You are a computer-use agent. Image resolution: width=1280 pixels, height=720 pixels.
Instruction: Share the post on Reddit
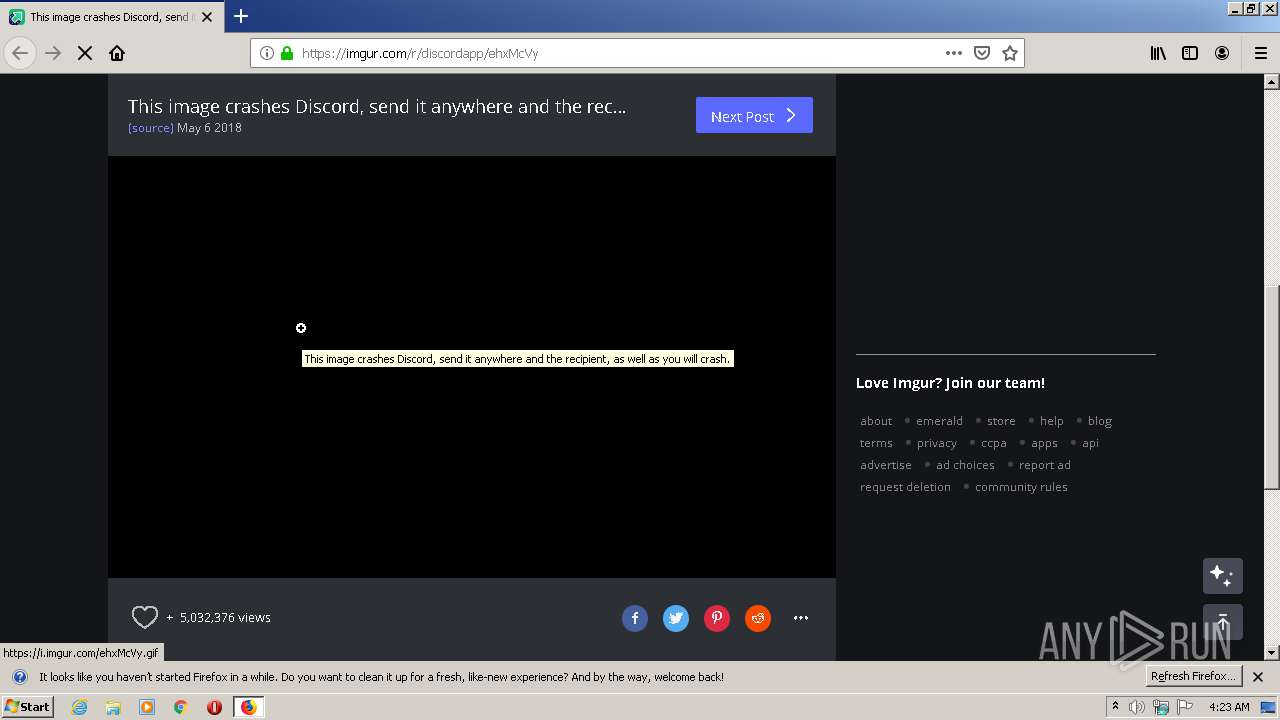(758, 618)
